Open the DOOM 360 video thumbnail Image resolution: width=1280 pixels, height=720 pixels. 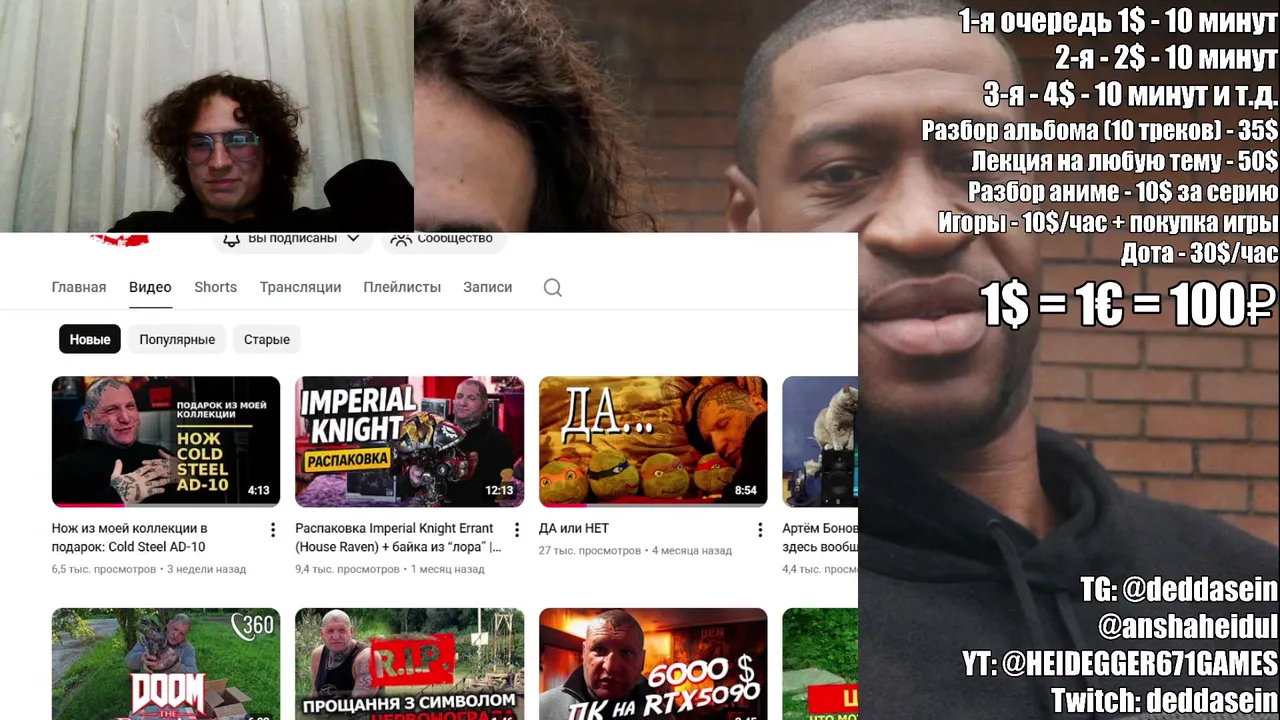pos(166,664)
